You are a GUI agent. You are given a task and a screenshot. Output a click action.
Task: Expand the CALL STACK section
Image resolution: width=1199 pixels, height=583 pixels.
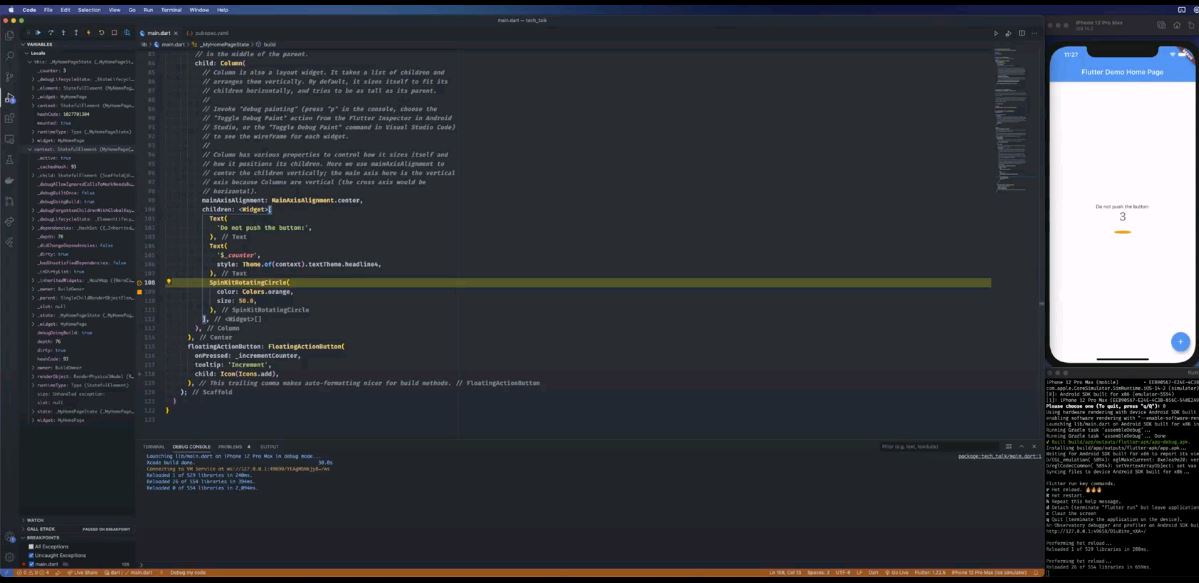pos(41,529)
